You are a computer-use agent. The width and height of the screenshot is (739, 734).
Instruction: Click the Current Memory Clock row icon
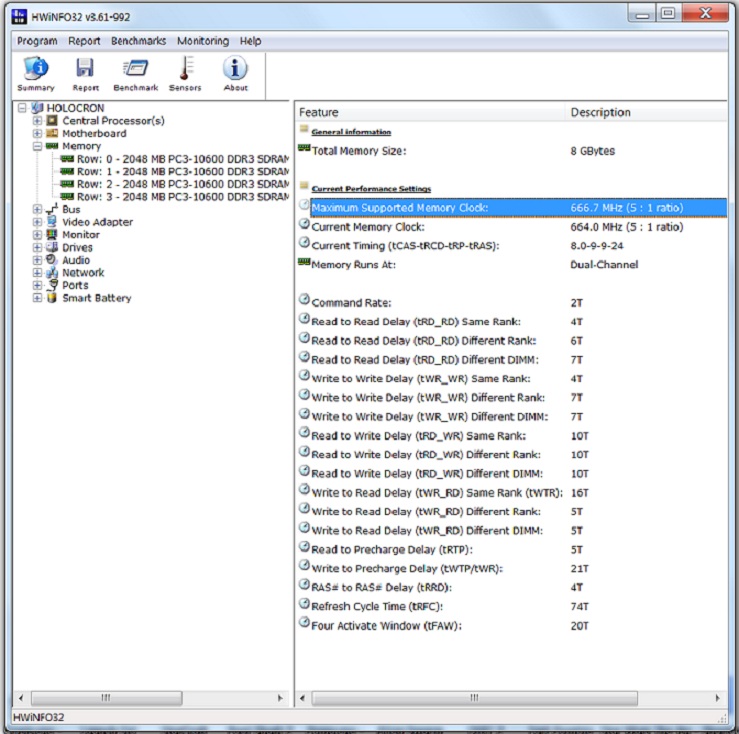tap(304, 224)
